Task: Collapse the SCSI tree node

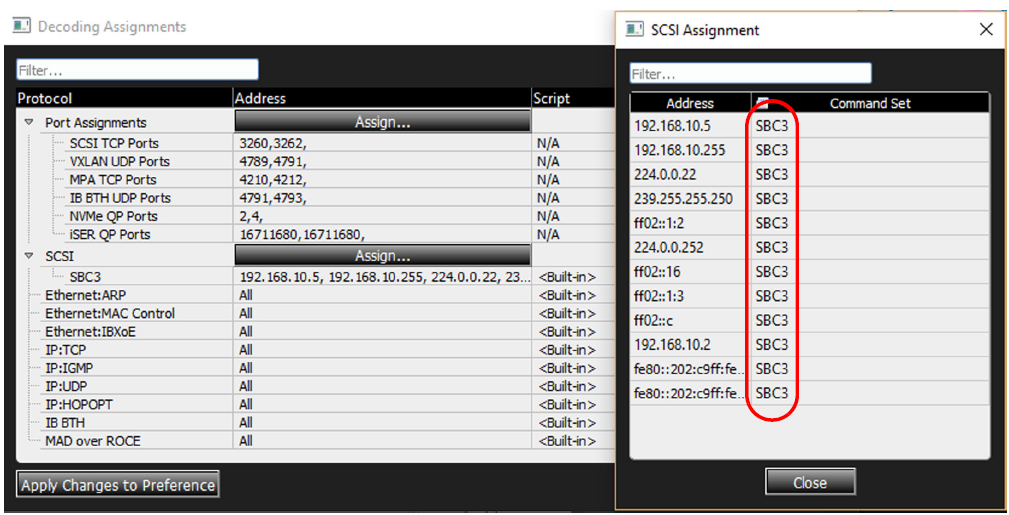Action: [x=28, y=256]
